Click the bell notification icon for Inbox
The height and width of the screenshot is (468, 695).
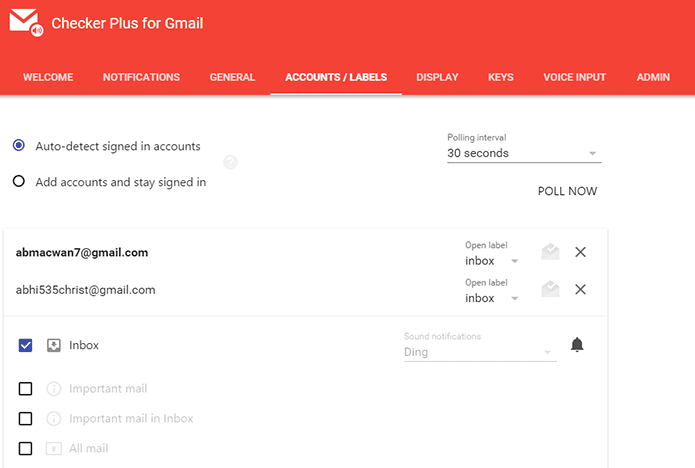tap(577, 344)
